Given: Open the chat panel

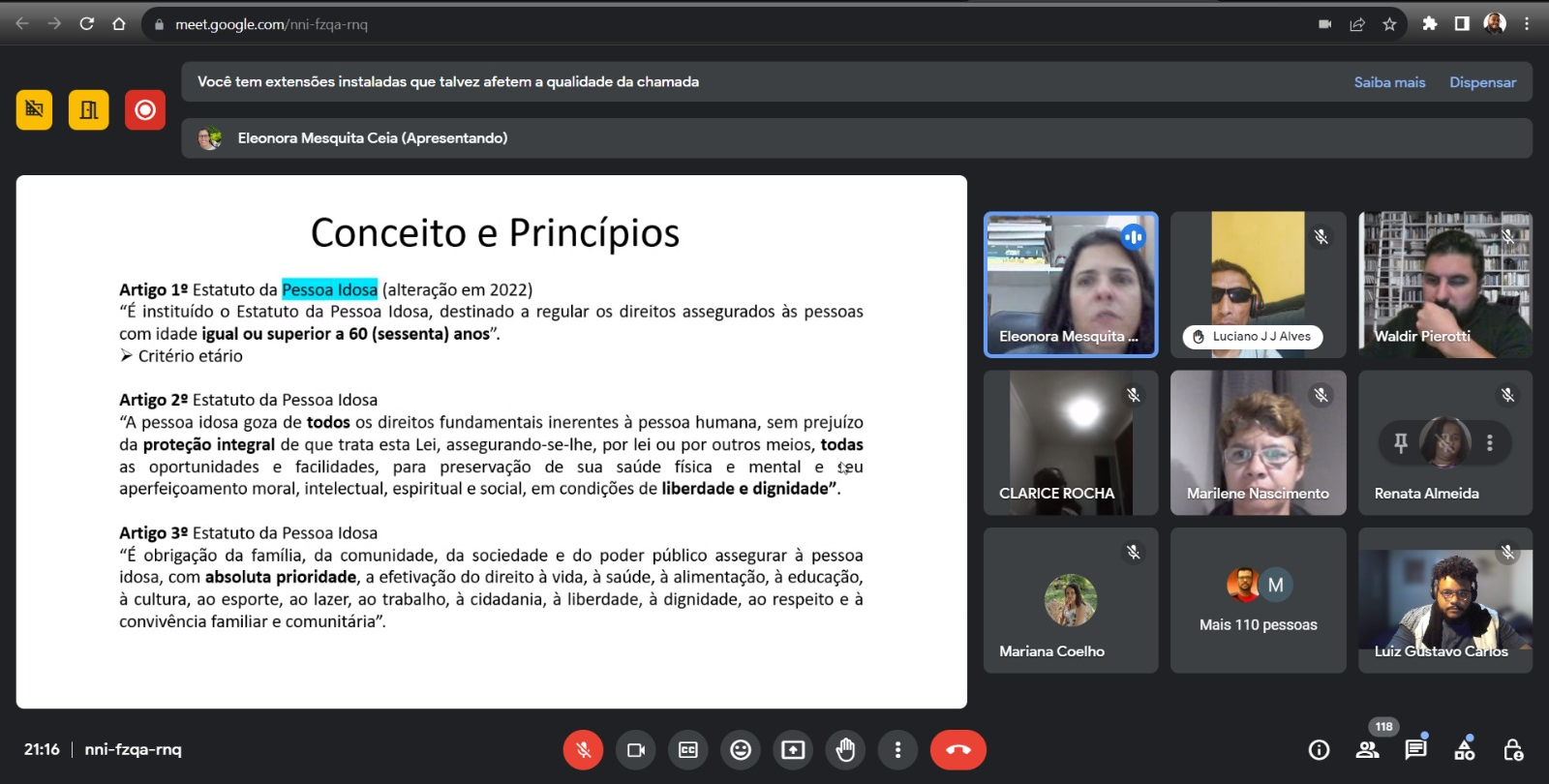Looking at the screenshot, I should coord(1415,750).
